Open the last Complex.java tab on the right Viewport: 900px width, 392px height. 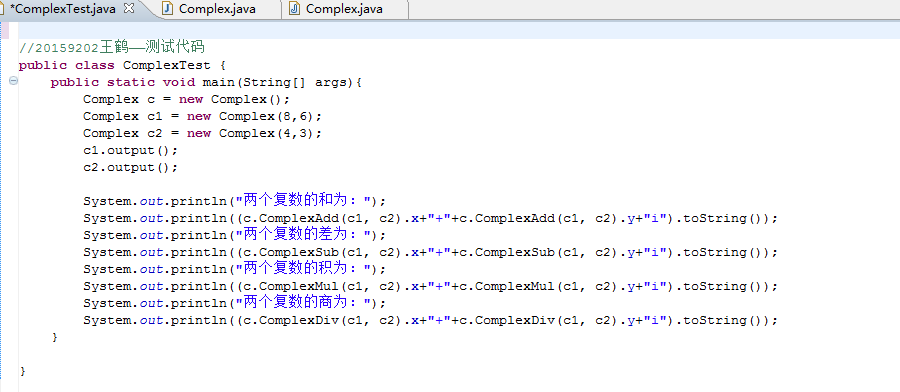coord(344,9)
